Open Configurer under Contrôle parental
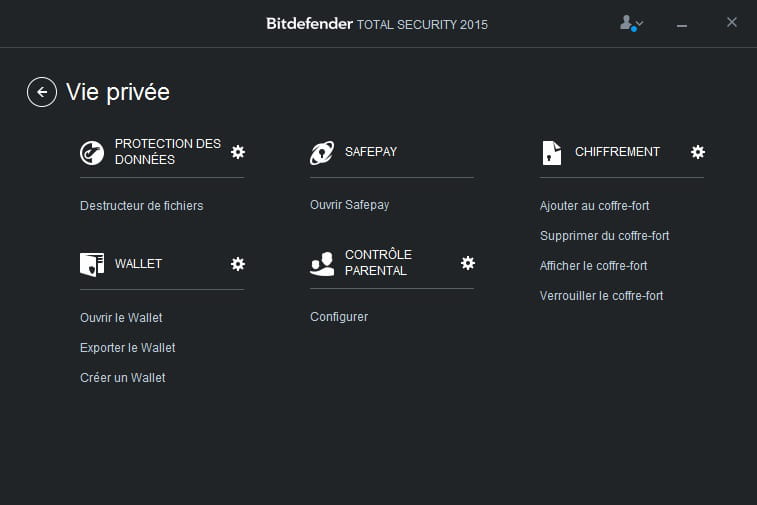757x505 pixels. coord(339,317)
